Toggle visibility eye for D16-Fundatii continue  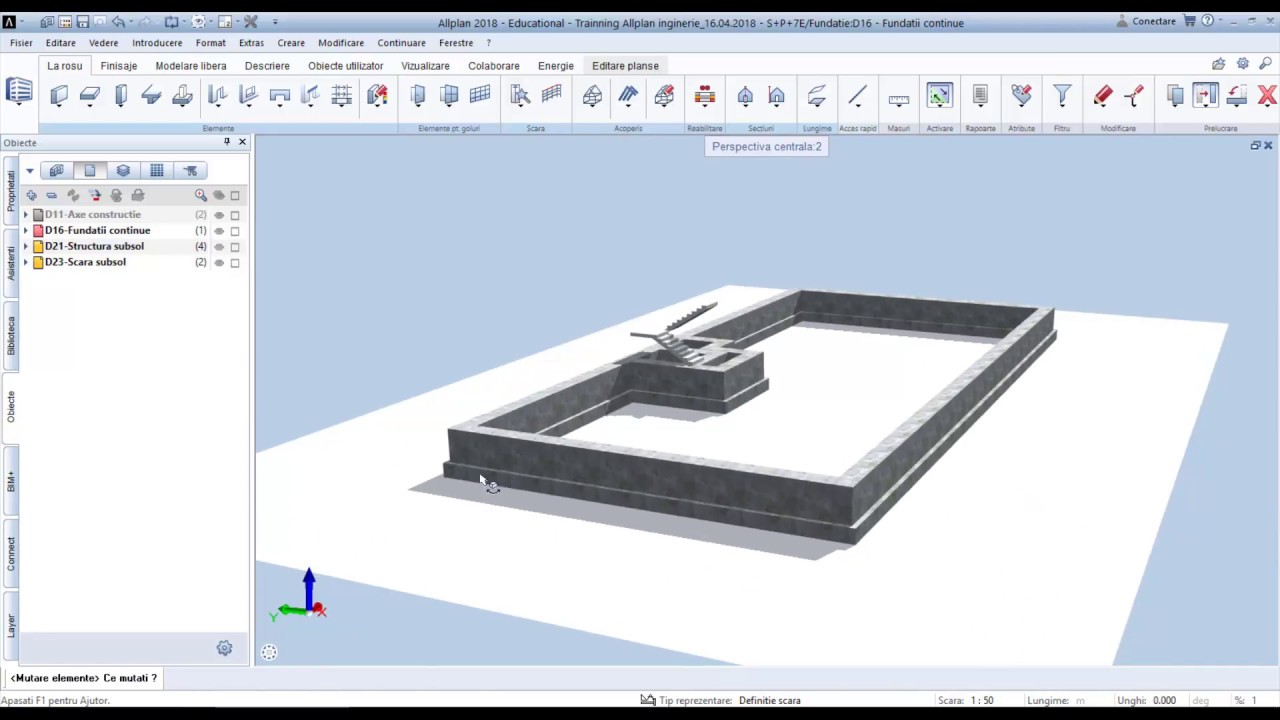[219, 231]
